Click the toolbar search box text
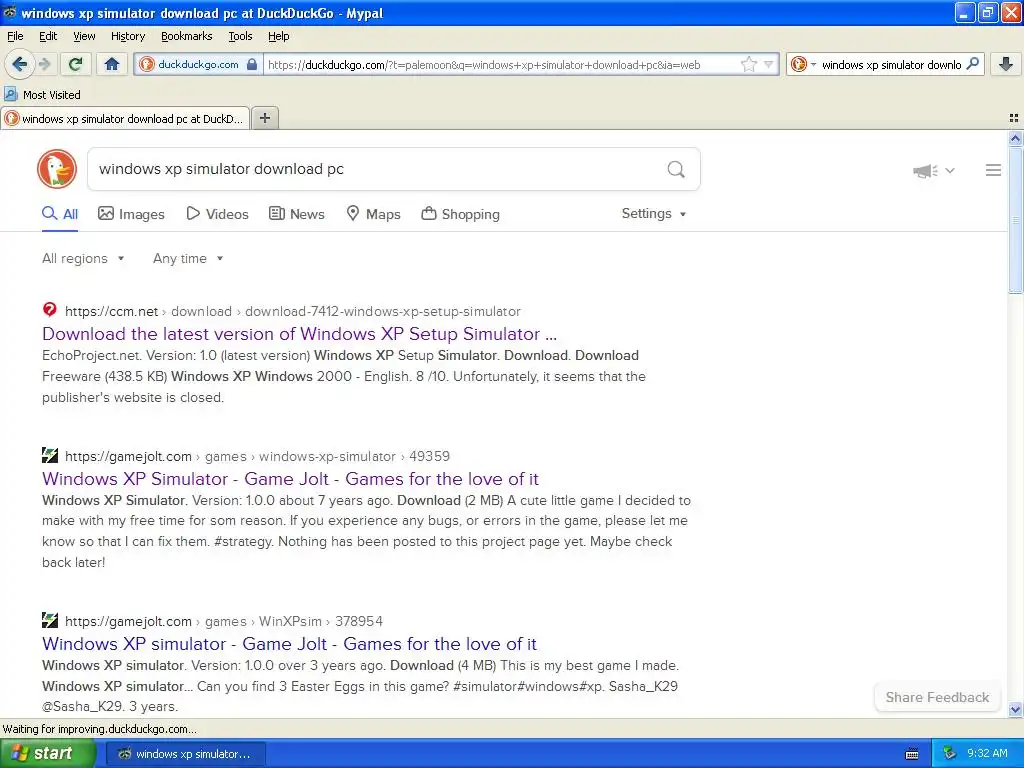Image resolution: width=1024 pixels, height=768 pixels. pos(891,65)
